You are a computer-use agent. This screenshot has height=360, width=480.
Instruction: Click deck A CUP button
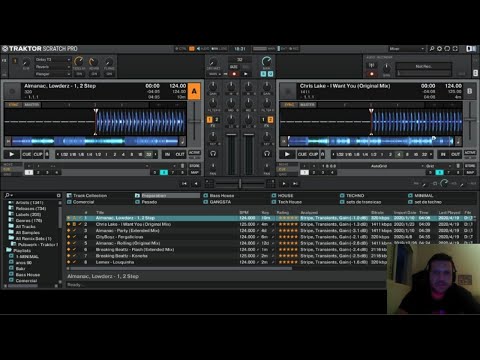tap(38, 154)
